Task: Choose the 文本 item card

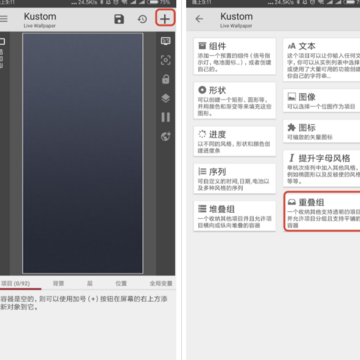Action: pyautogui.click(x=322, y=60)
